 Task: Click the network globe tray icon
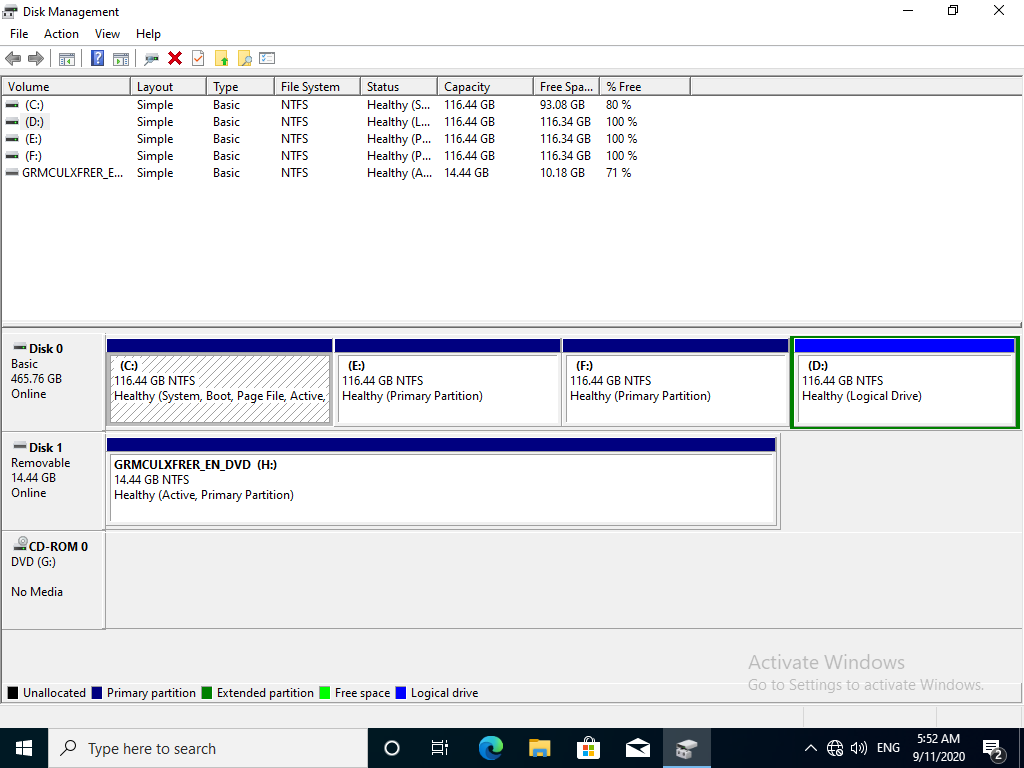pyautogui.click(x=835, y=748)
